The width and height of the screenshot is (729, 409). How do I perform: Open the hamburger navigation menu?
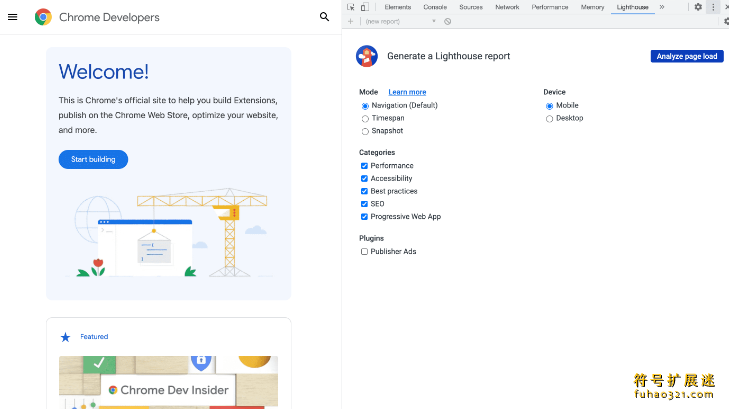click(x=13, y=17)
